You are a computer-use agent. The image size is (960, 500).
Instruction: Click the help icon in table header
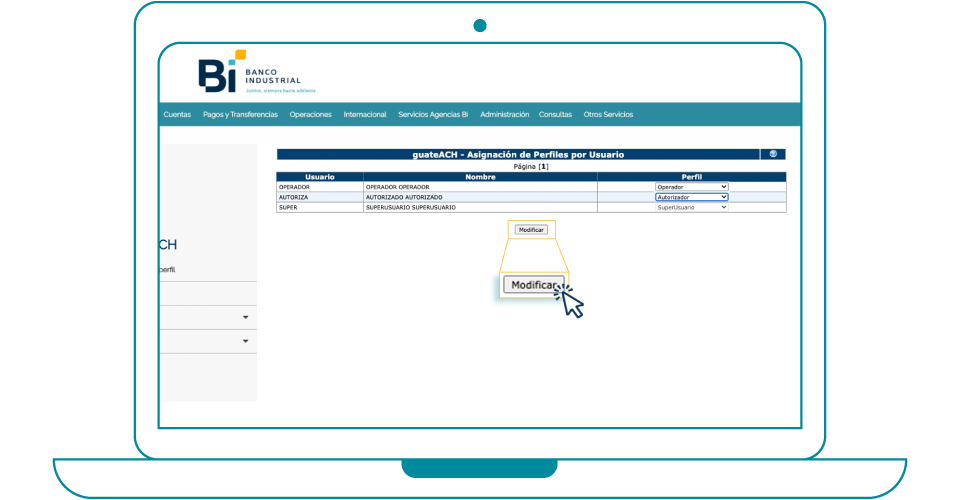772,154
